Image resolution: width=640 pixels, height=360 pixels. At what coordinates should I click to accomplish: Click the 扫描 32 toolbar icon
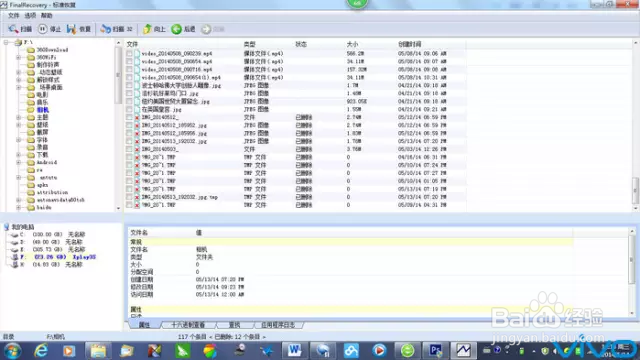click(x=106, y=29)
